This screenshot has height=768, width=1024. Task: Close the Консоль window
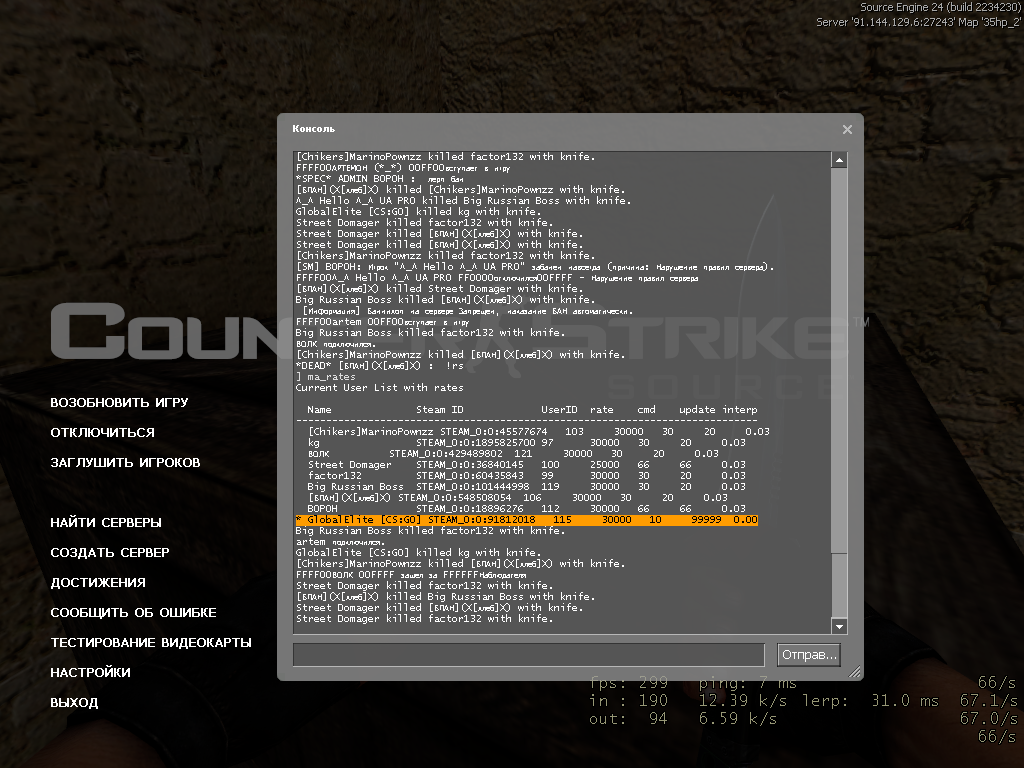[x=847, y=129]
